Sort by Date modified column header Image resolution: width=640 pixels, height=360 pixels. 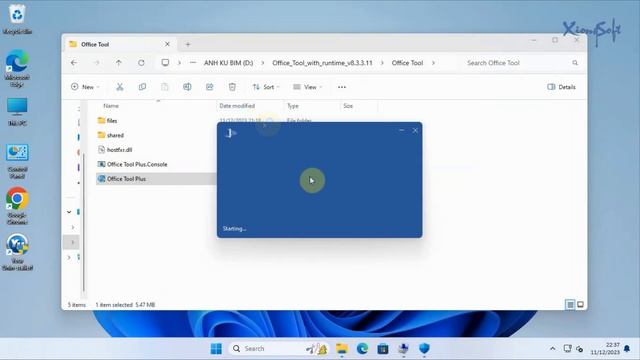[237, 106]
